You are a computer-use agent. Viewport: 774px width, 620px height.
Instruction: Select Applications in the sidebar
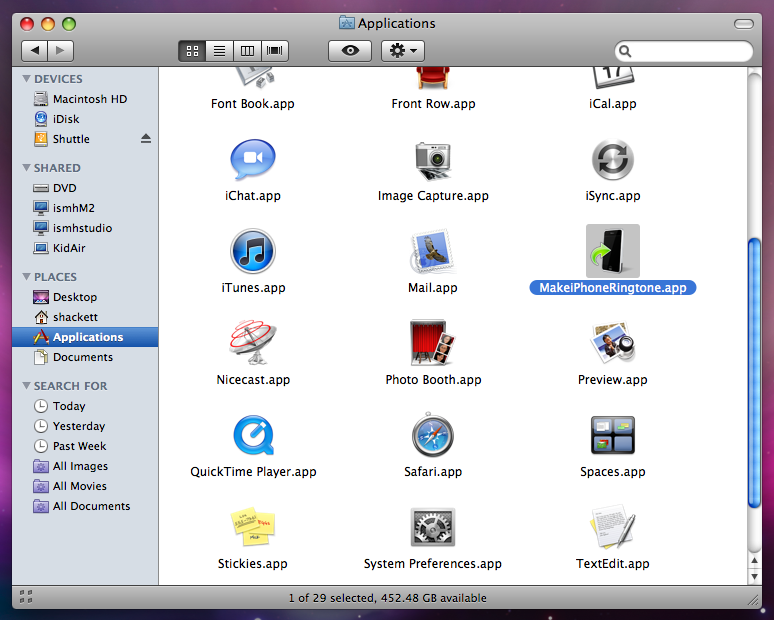click(x=85, y=337)
